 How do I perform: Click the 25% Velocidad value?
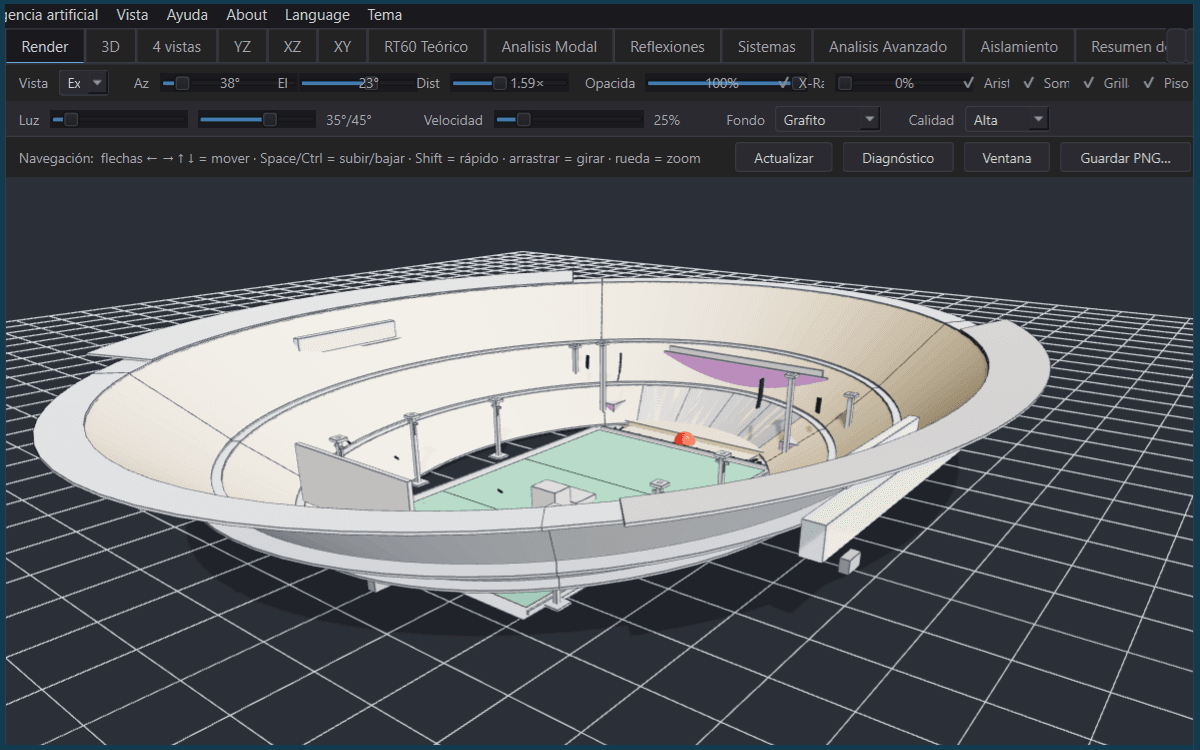[667, 120]
